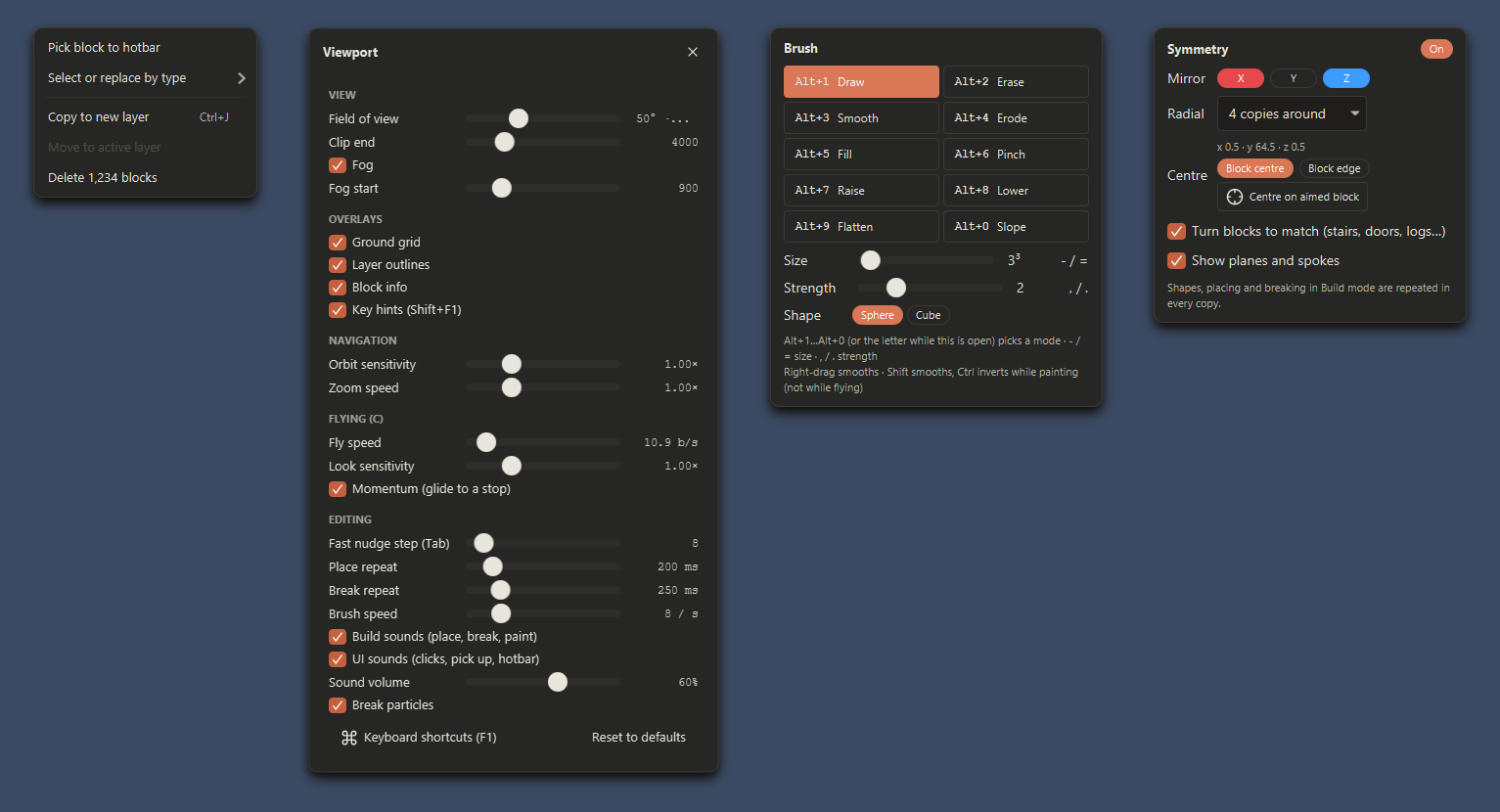Choose the Smooth brush mode
This screenshot has height=812, width=1500.
point(861,118)
